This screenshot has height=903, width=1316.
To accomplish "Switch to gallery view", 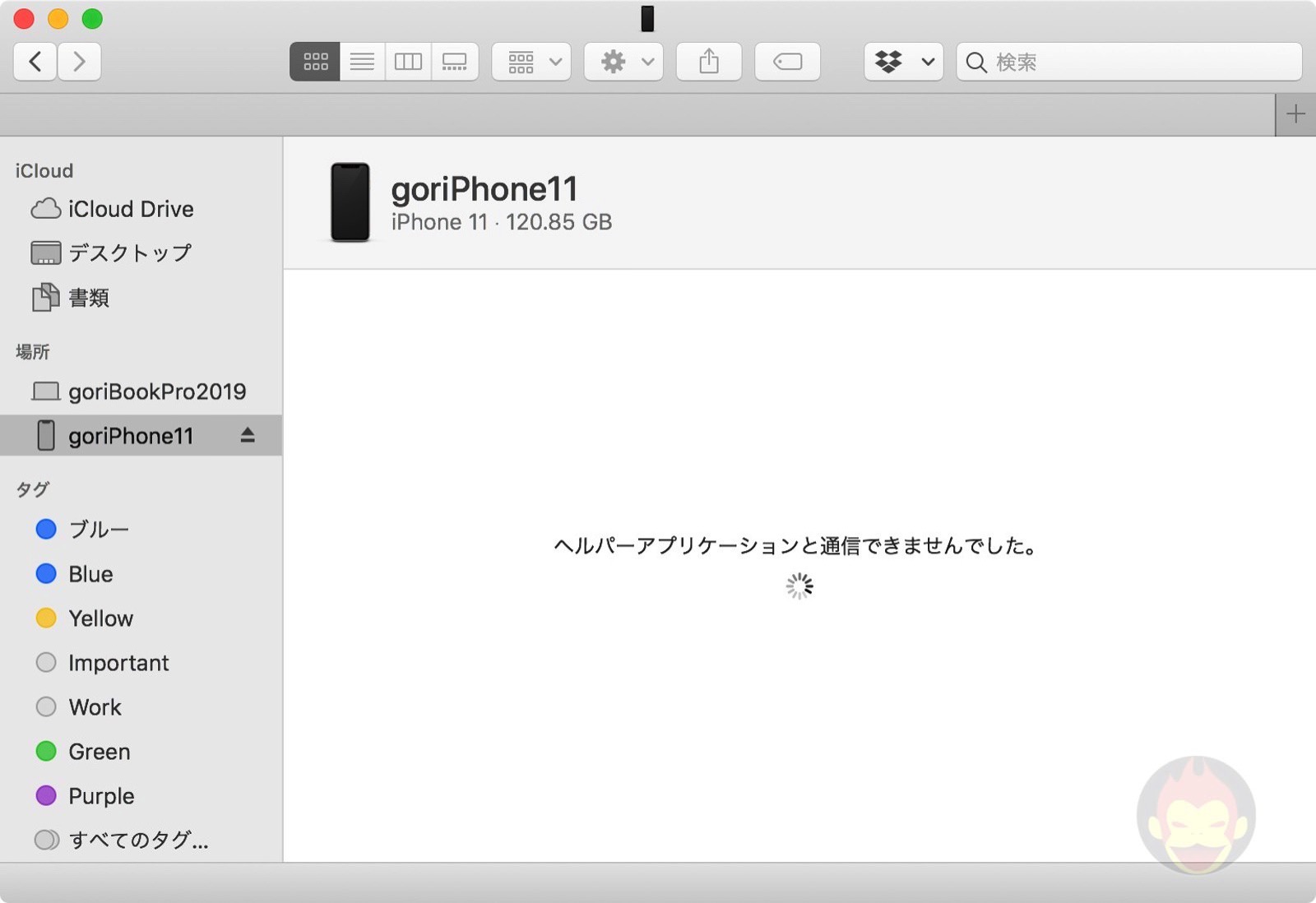I will click(x=455, y=62).
